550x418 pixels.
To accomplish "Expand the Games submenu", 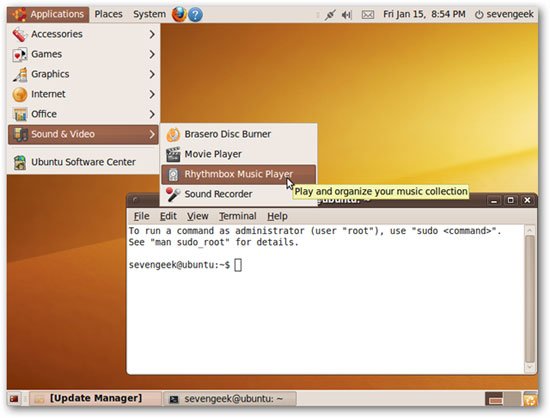I will point(83,54).
